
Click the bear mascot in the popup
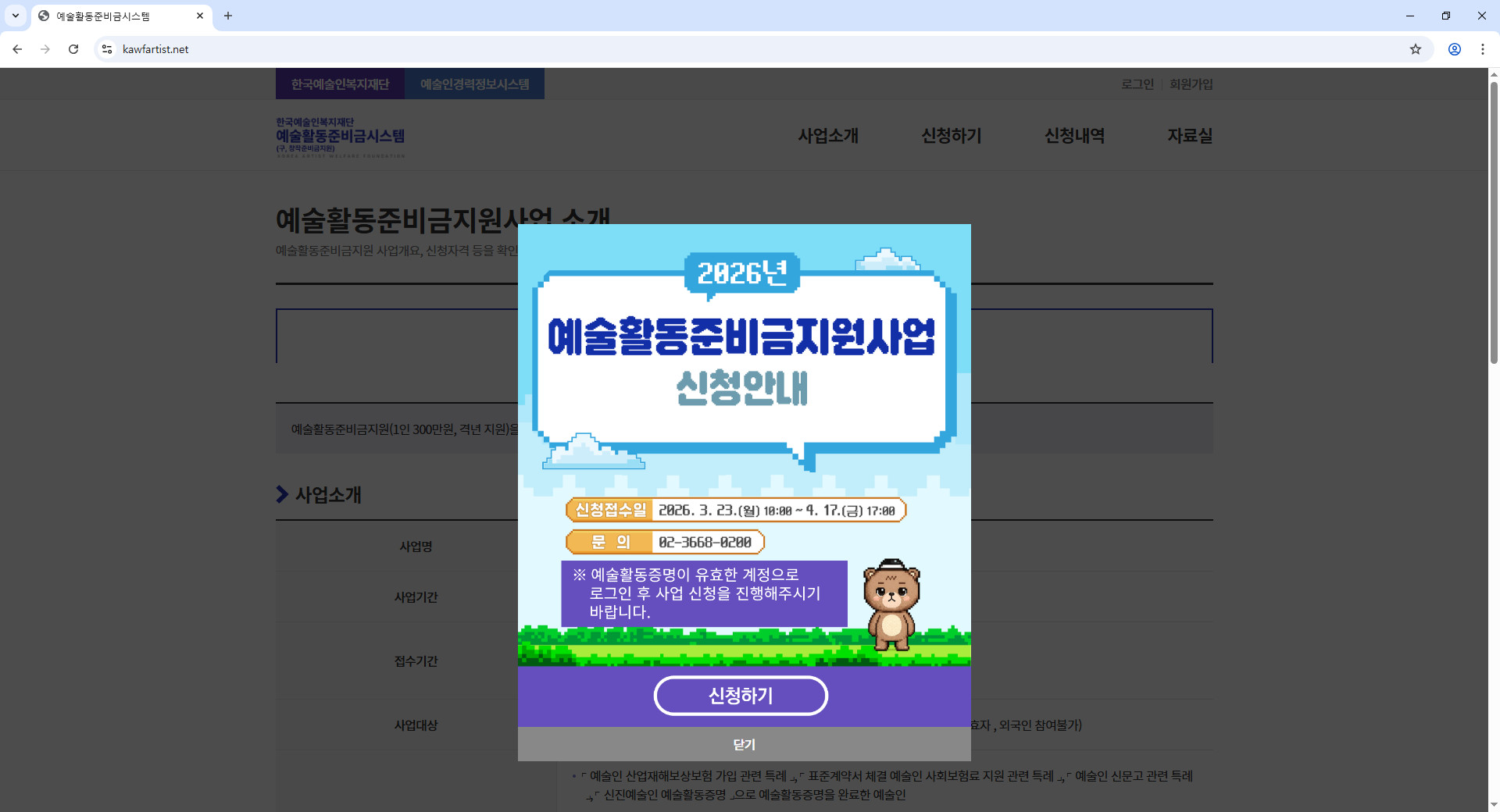tap(891, 605)
